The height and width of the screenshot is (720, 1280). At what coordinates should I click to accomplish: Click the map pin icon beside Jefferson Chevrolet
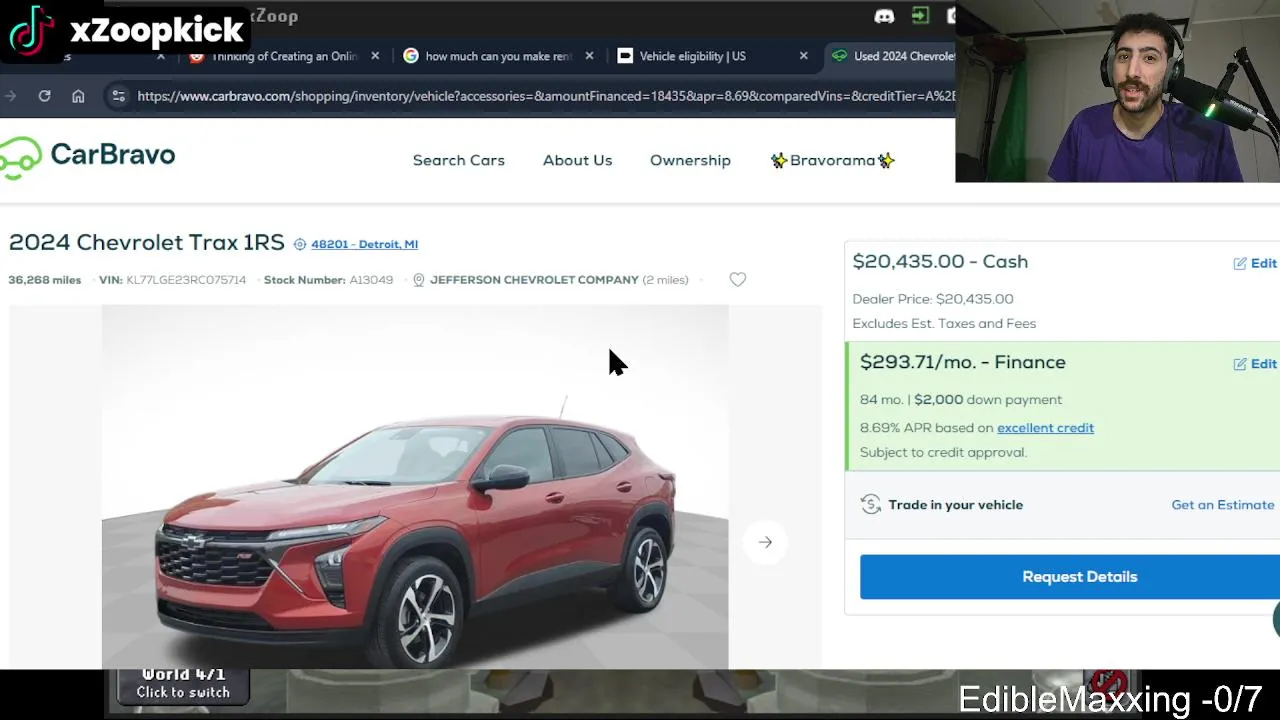[418, 280]
